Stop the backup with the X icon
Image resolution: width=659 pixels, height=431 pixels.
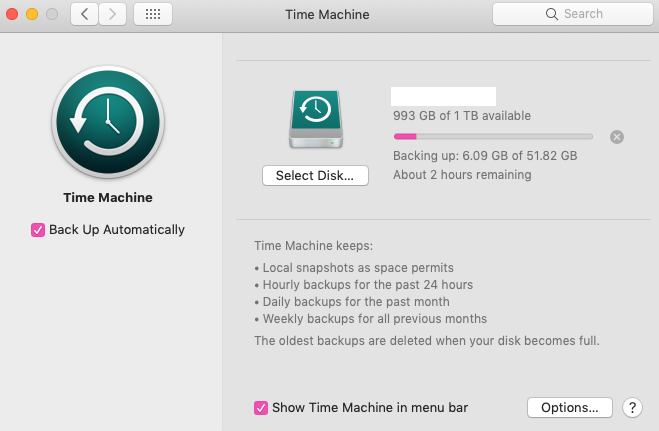pos(617,137)
